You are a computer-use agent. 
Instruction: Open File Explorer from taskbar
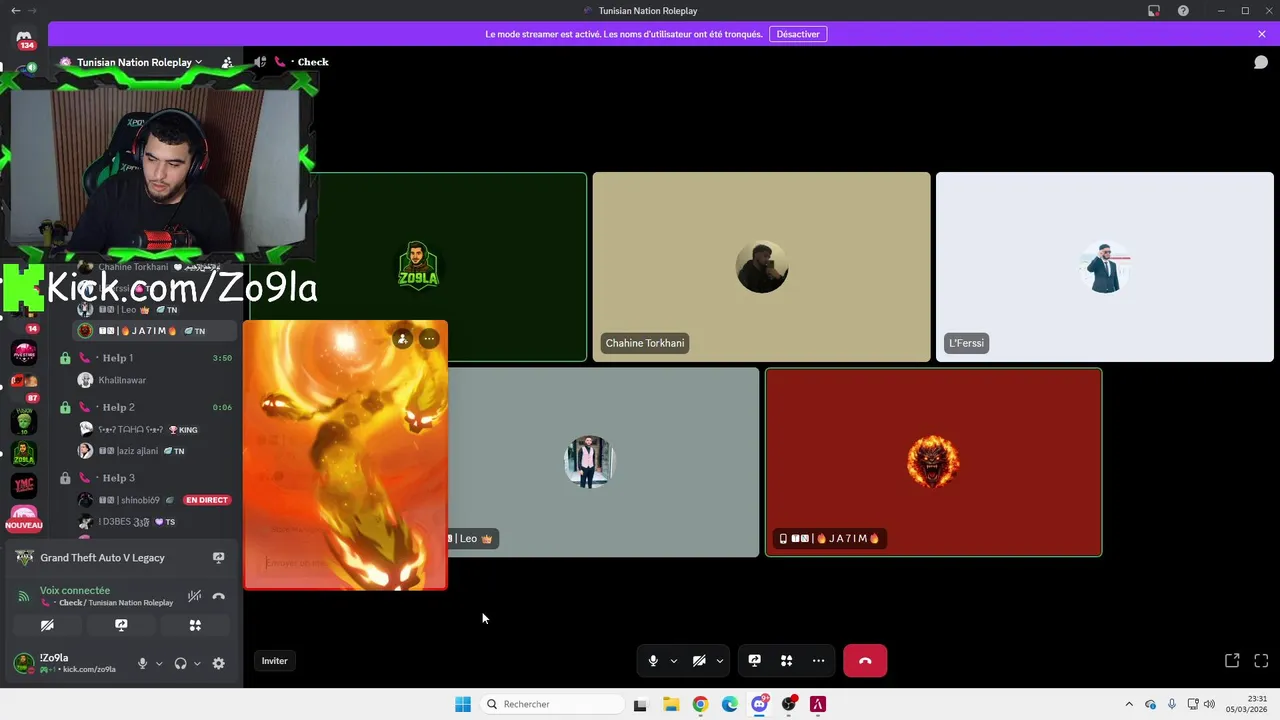click(x=671, y=704)
